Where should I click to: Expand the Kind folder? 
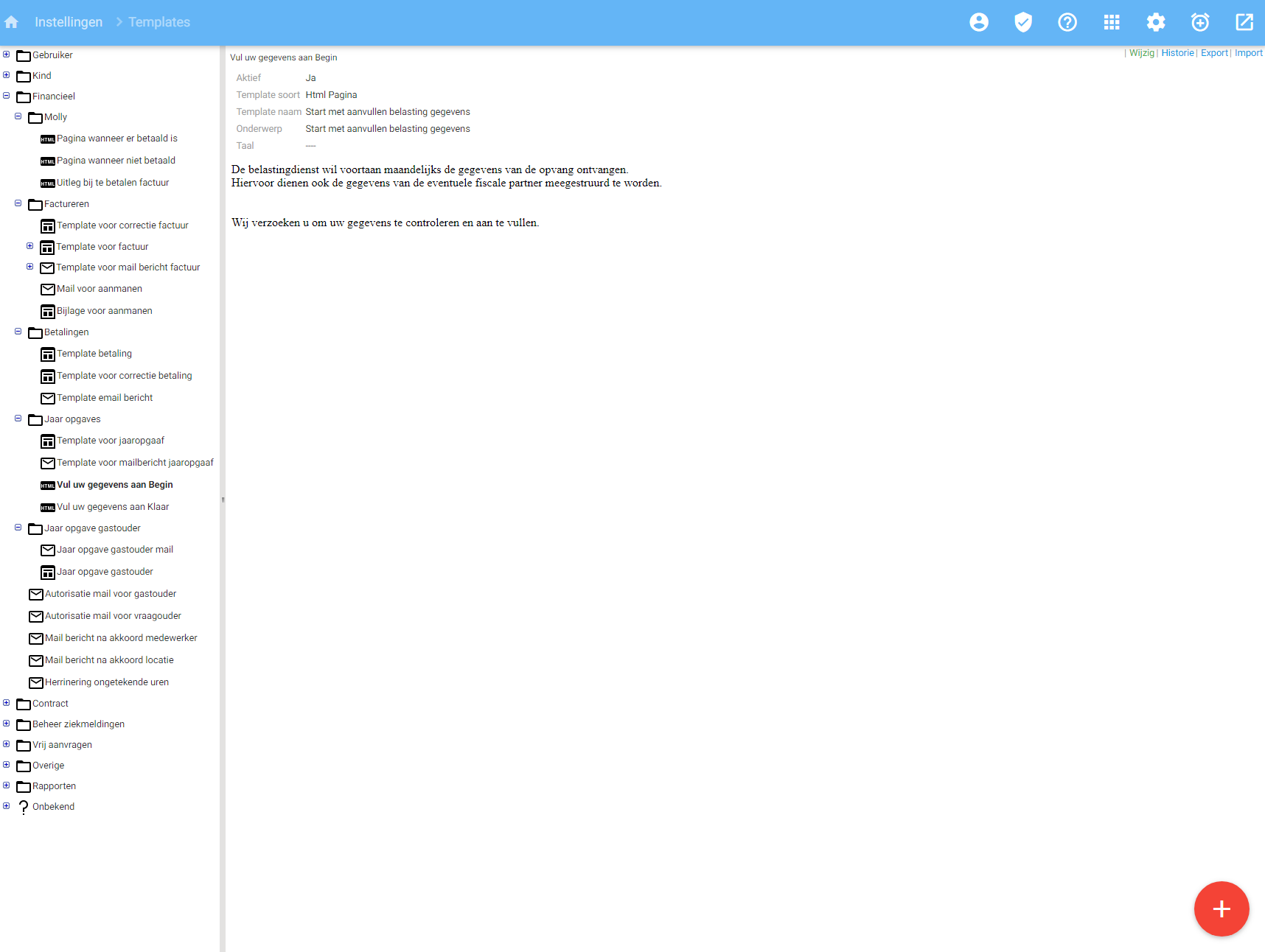[7, 75]
